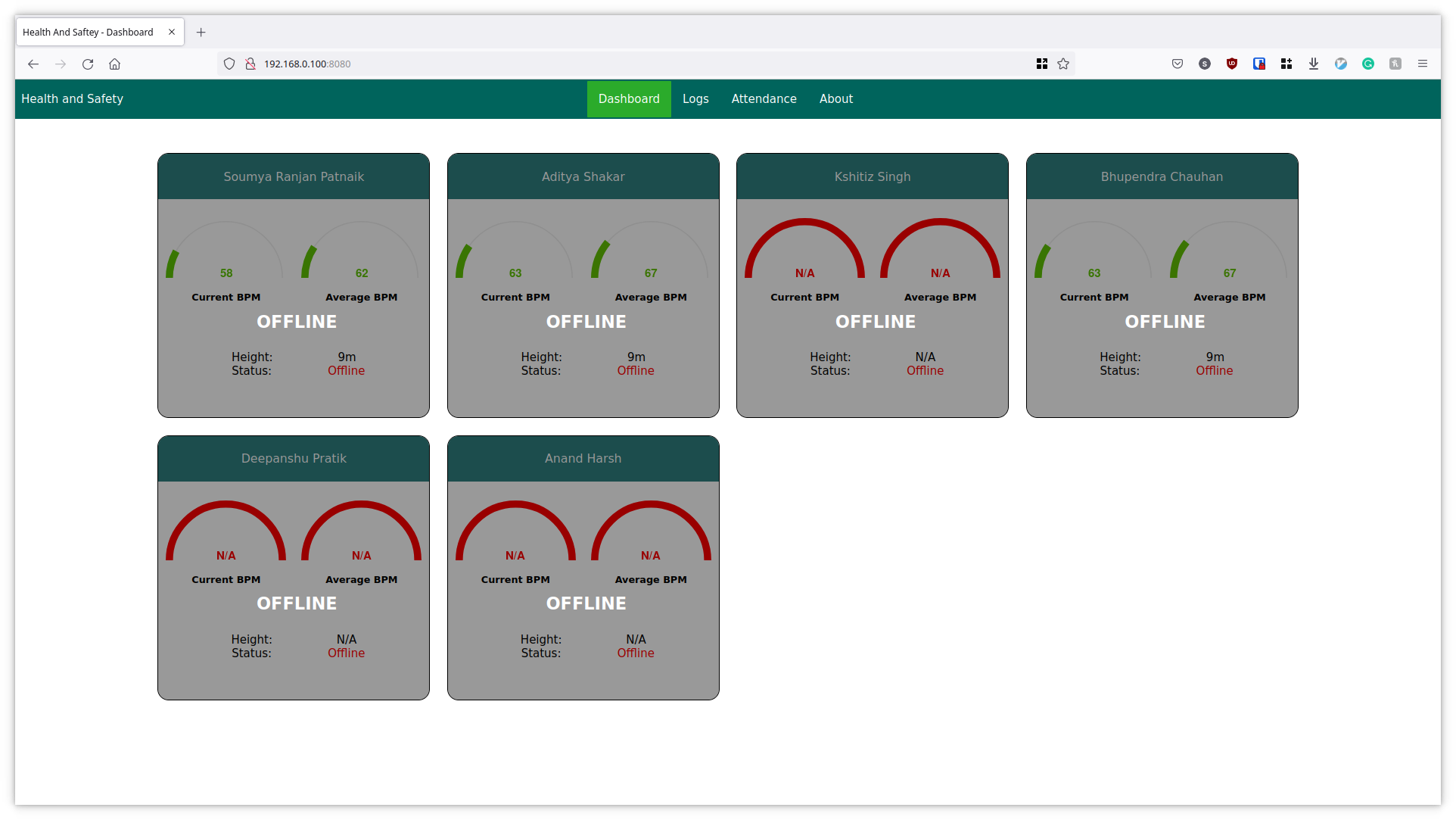Click the Bitwarden extension icon
Screen dimensions: 1456x820
tap(1259, 64)
